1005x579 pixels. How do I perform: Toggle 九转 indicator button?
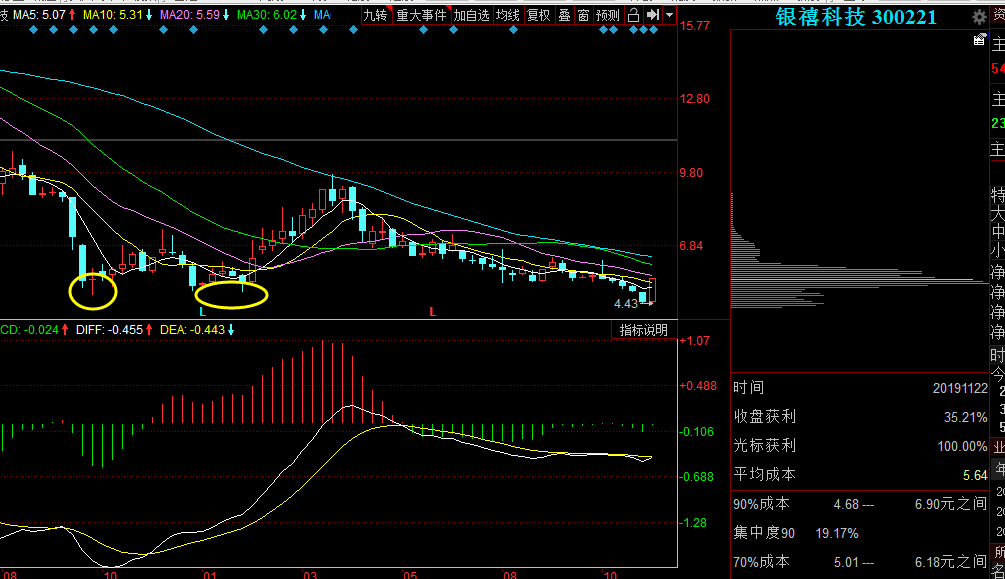coord(375,15)
